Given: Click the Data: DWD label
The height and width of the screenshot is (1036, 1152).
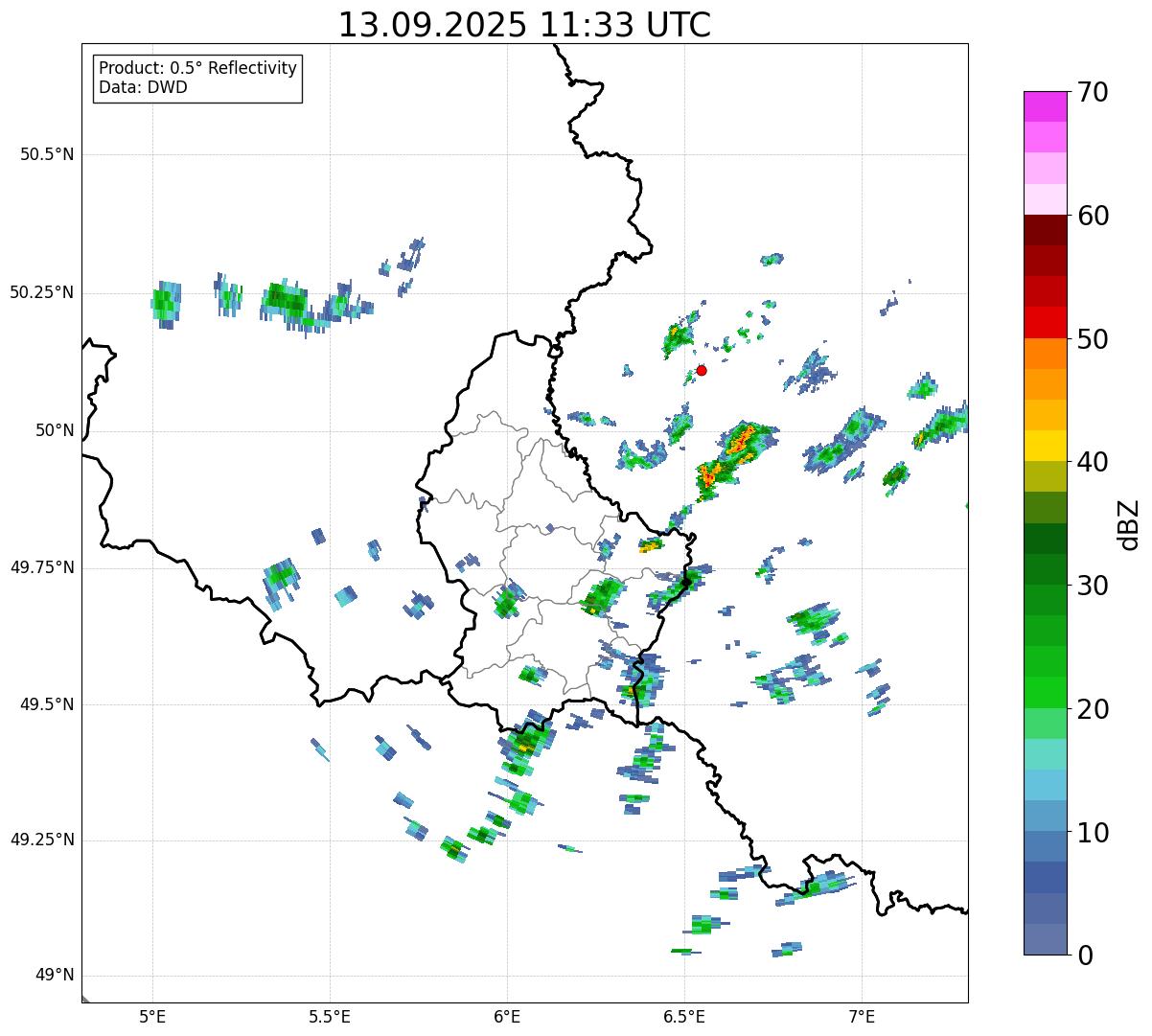Looking at the screenshot, I should coord(143,88).
